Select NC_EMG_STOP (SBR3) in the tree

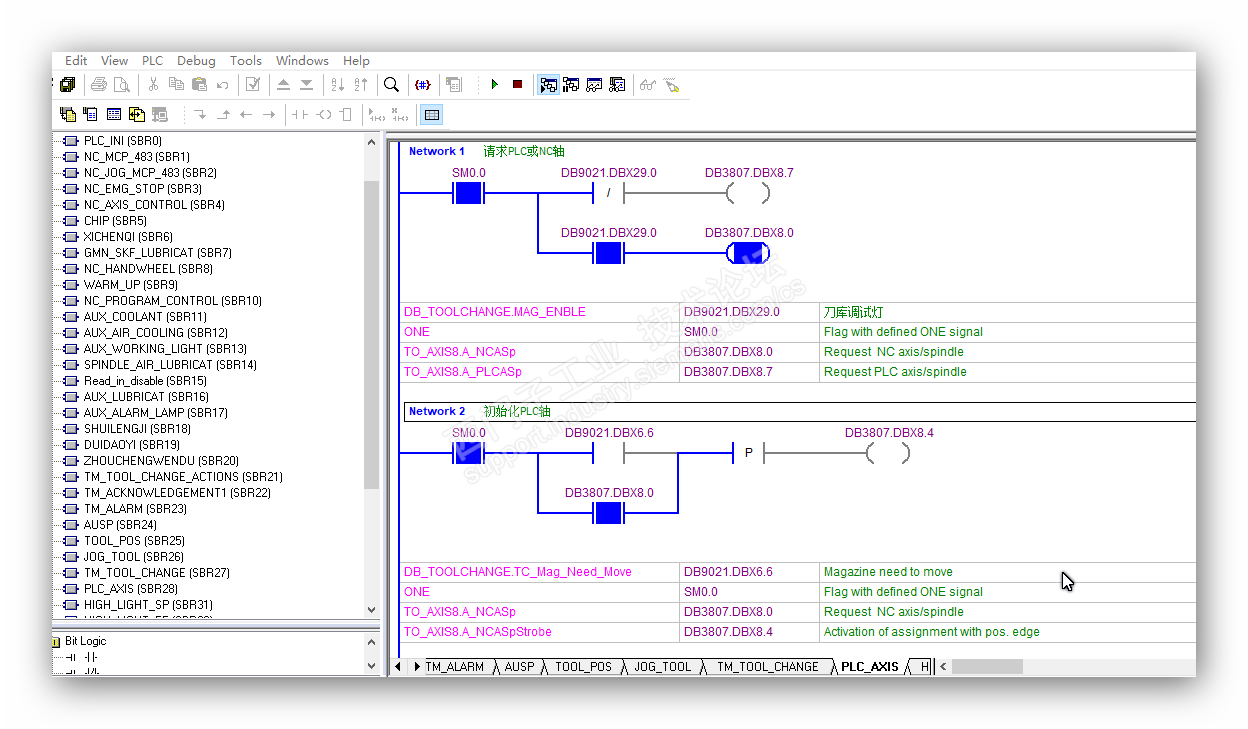(x=142, y=189)
